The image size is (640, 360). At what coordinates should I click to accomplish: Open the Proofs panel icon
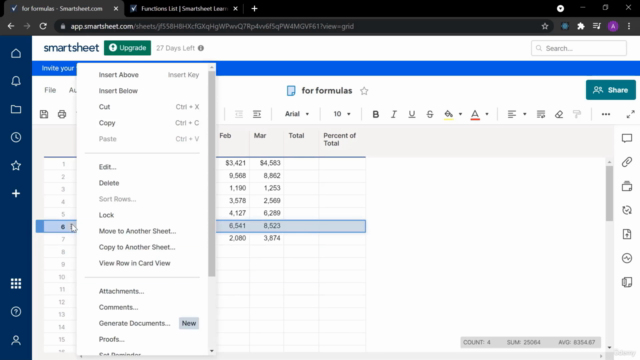[627, 186]
